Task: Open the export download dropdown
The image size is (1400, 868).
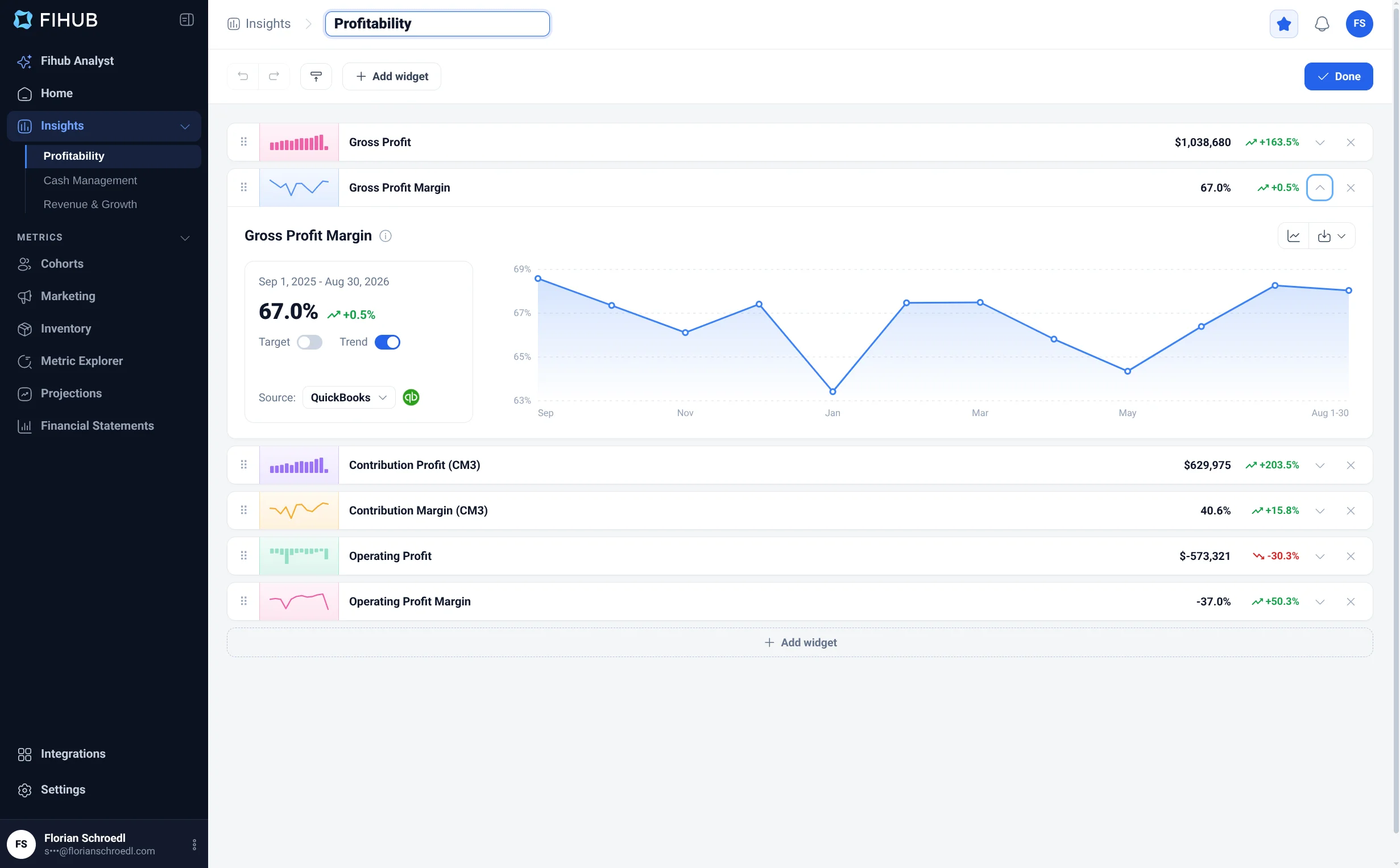Action: click(x=1332, y=236)
